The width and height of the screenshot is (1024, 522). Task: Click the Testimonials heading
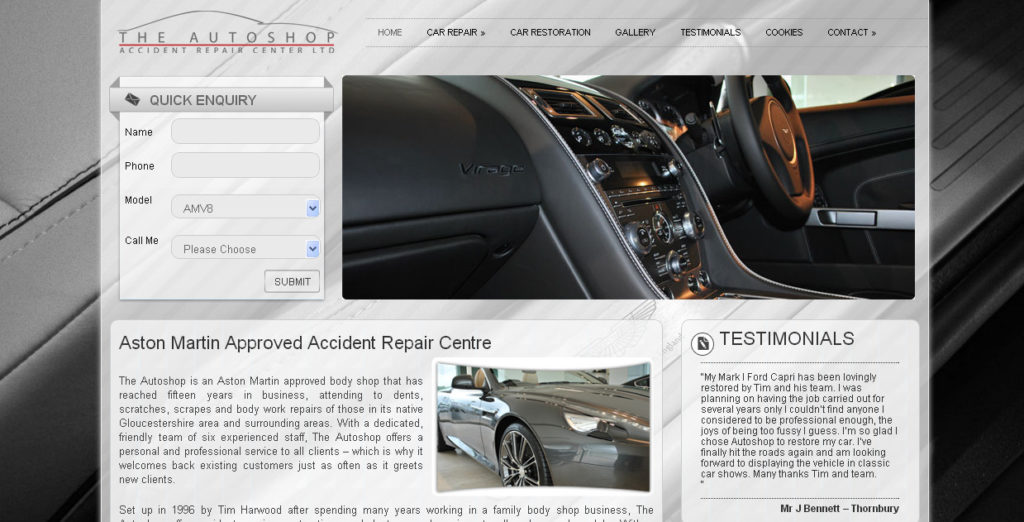787,338
